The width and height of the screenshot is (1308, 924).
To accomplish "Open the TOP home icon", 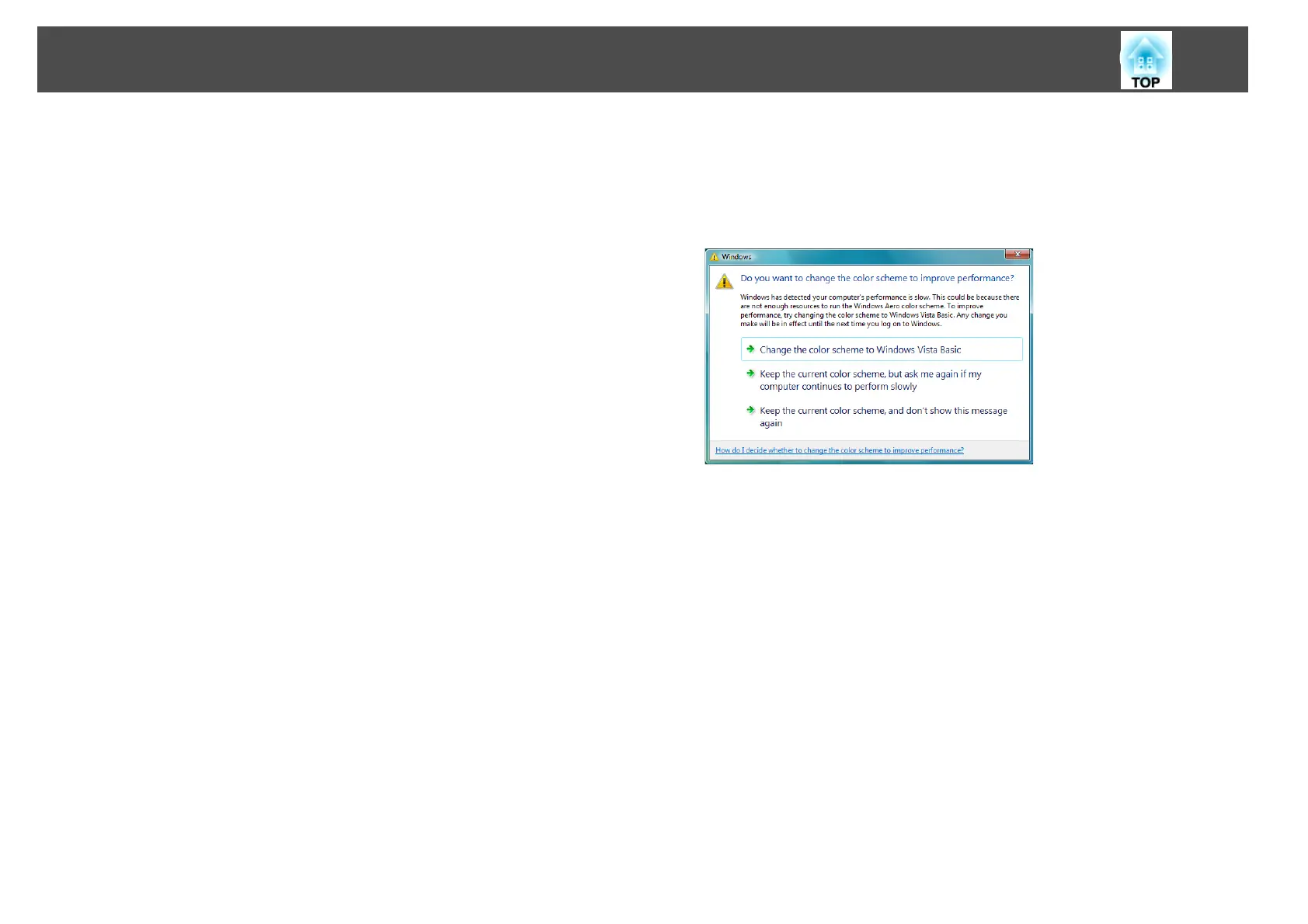I will [x=1146, y=61].
